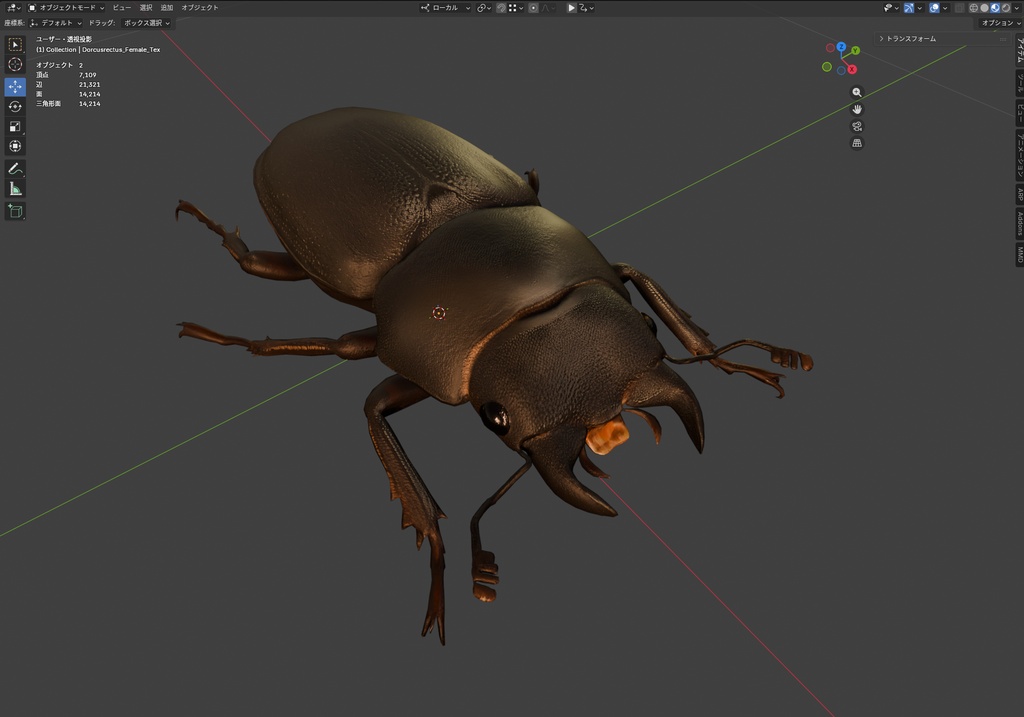Click the negative Z blue circle on gizmo
The height and width of the screenshot is (717, 1024).
coord(841,71)
